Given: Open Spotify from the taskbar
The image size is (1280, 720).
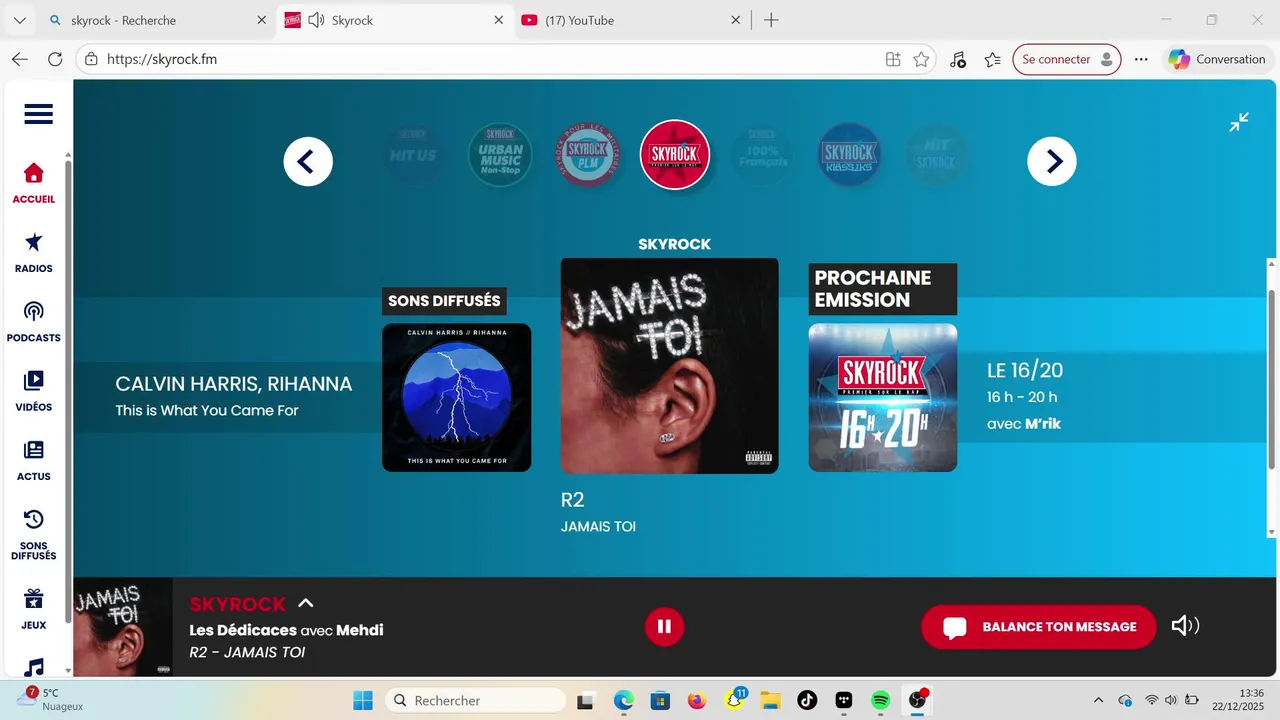Looking at the screenshot, I should tap(880, 700).
